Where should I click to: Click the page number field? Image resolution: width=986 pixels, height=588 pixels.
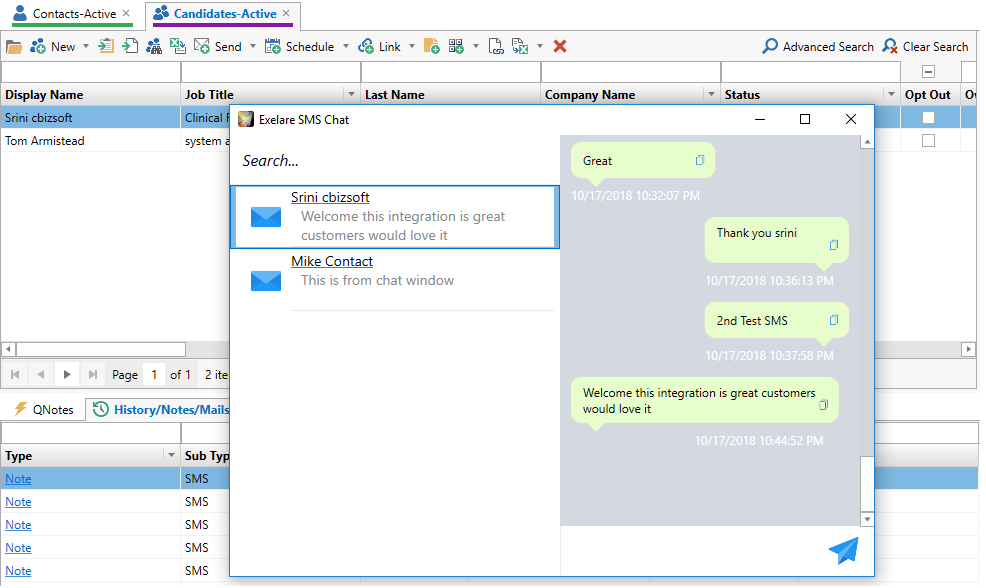154,375
